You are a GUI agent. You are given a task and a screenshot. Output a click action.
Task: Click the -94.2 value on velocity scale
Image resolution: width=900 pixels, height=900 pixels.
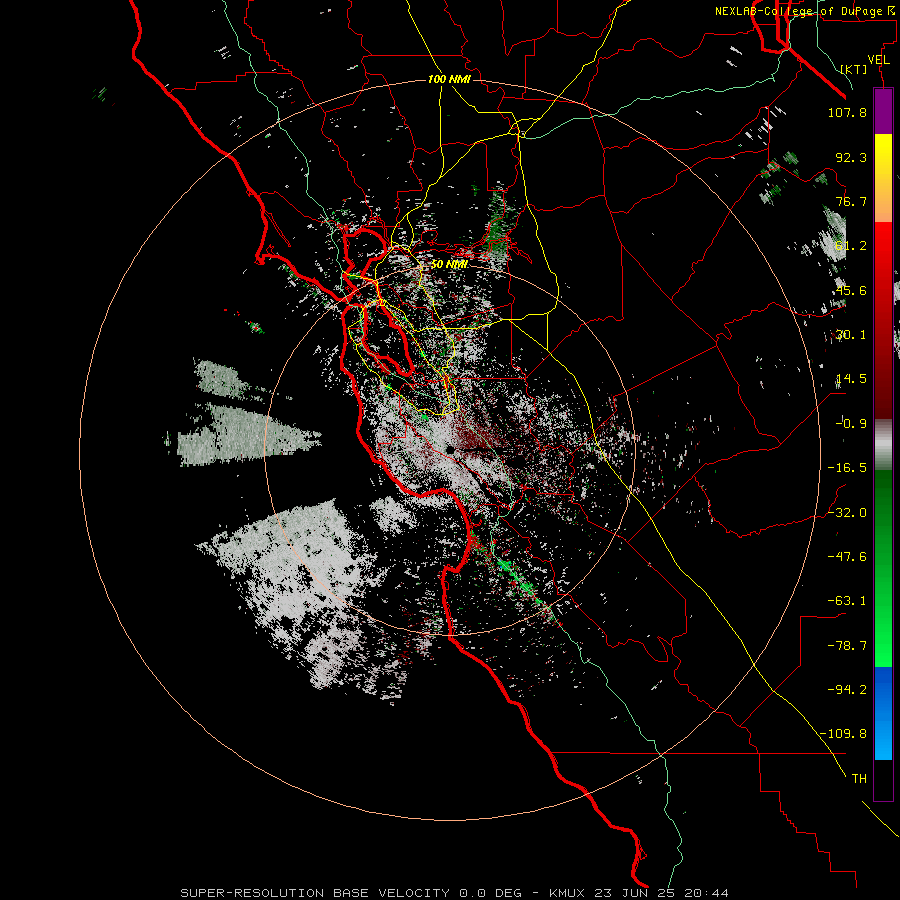847,690
